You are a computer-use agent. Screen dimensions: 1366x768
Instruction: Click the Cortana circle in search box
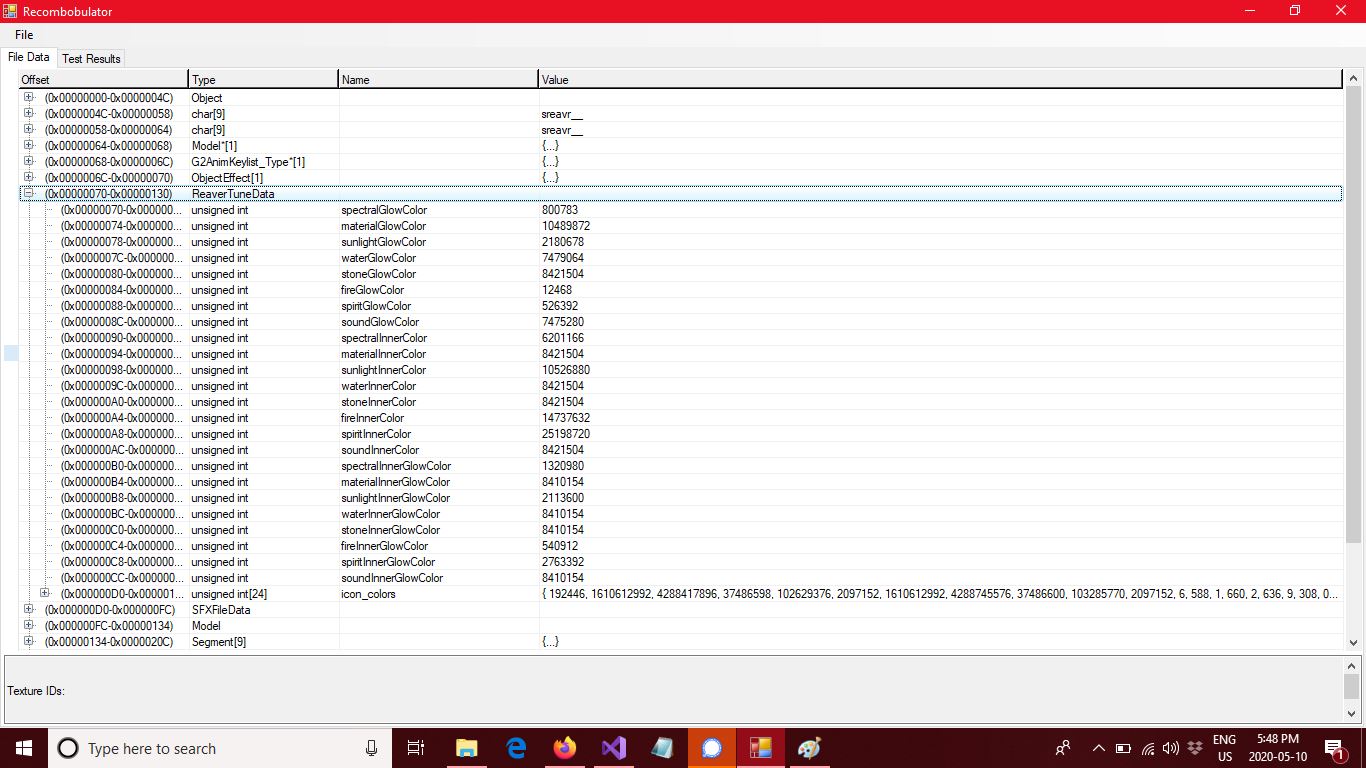[x=68, y=748]
